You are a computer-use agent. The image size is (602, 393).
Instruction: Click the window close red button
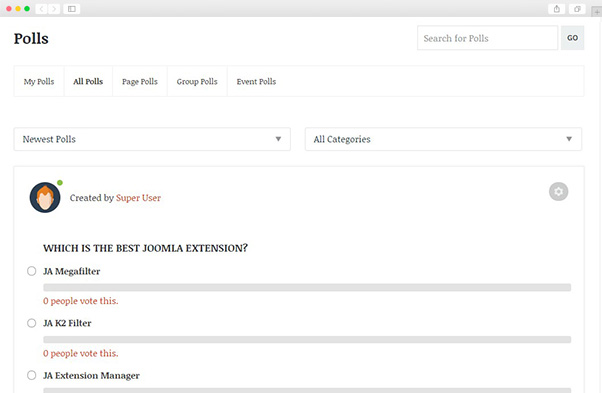point(9,8)
